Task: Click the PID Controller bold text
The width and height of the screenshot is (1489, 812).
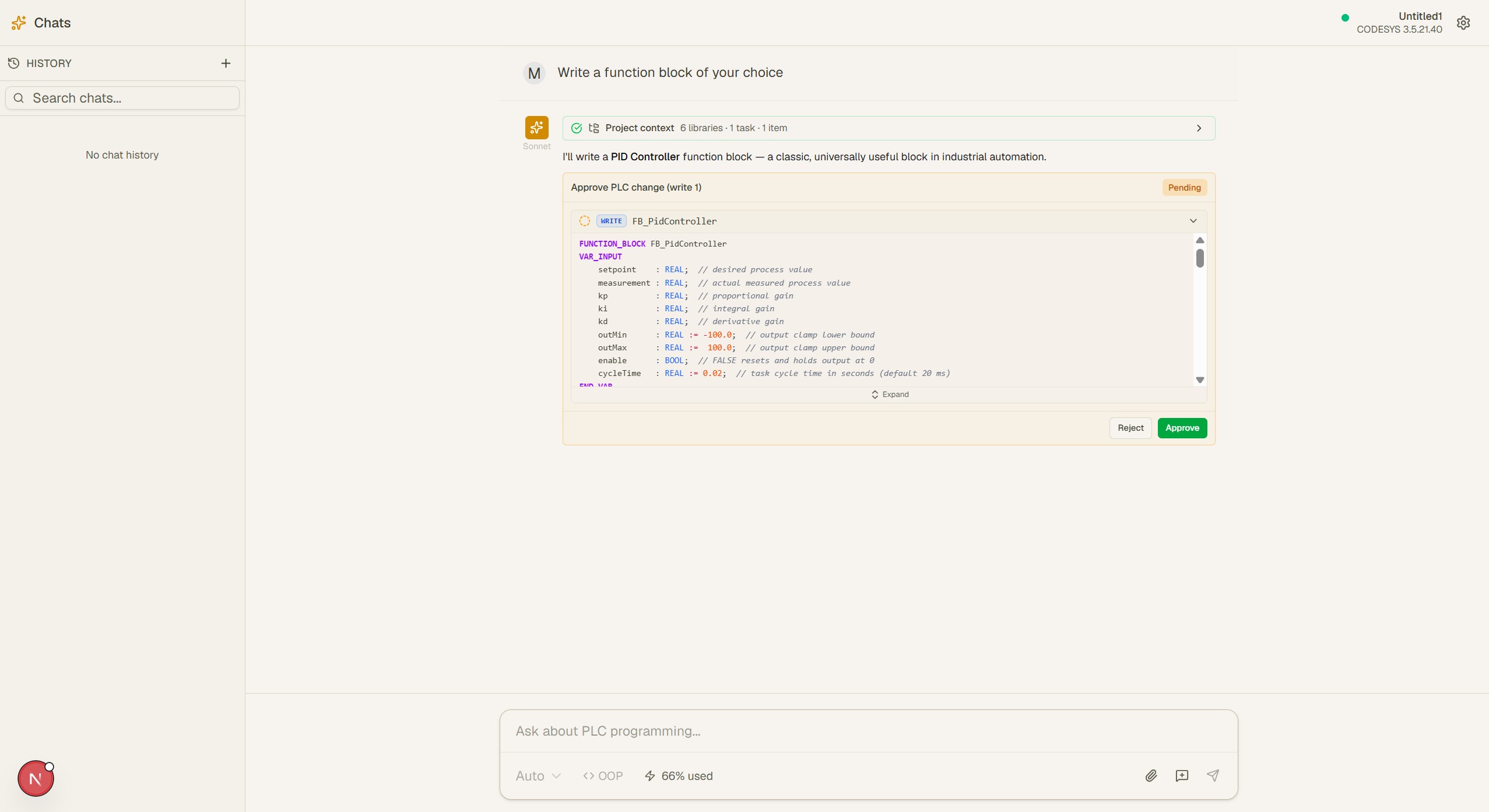Action: [x=645, y=157]
